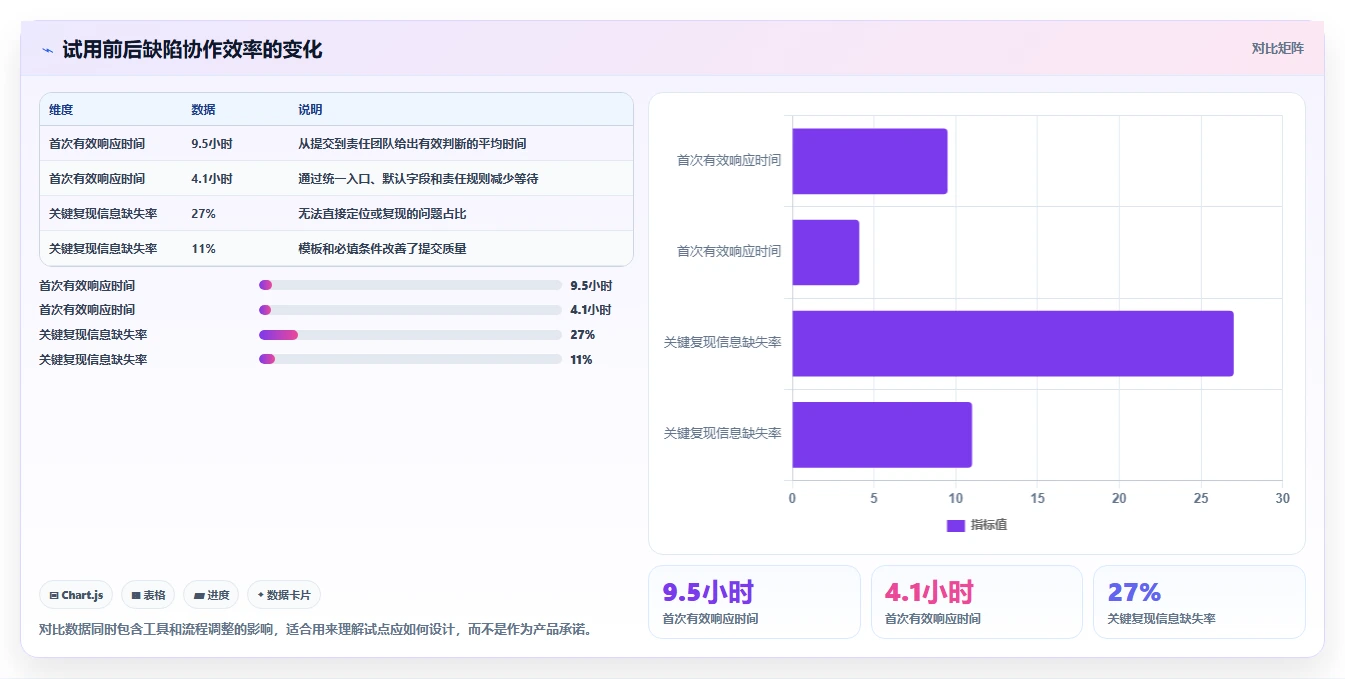The image size is (1345, 679).
Task: Click the longest chart bar reaching 27
Action: 1013,343
